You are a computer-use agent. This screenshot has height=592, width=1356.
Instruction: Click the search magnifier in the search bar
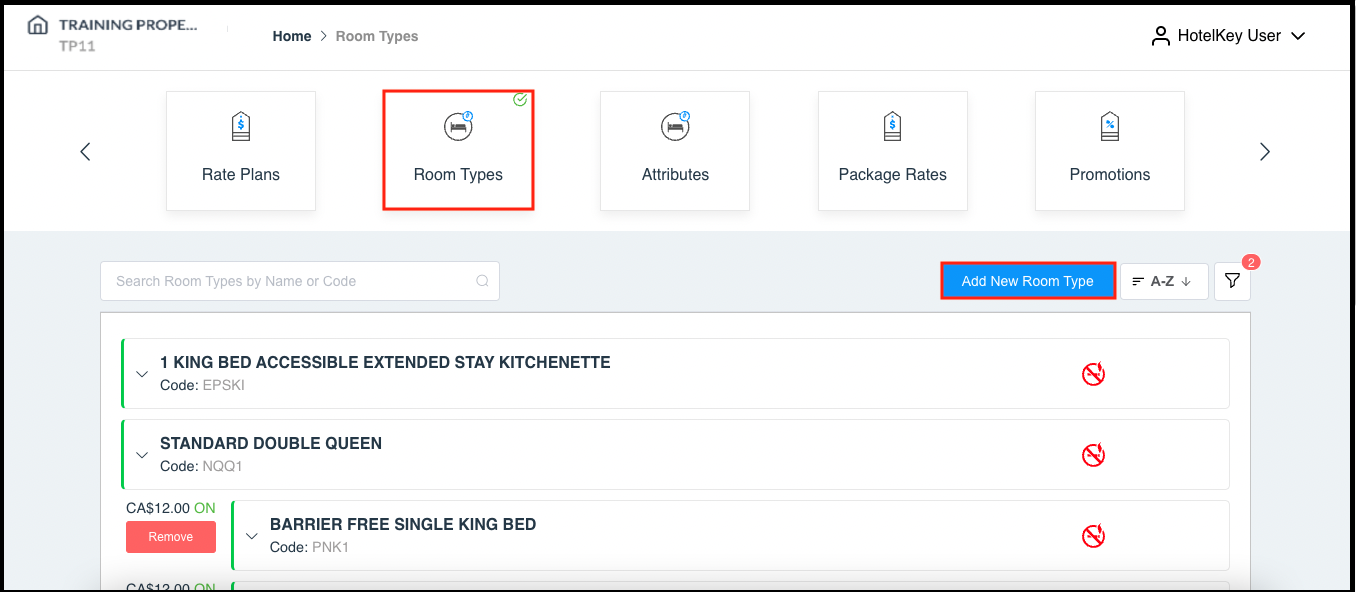[x=482, y=281]
